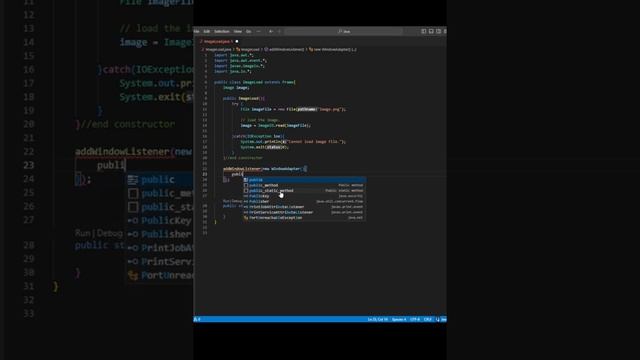This screenshot has height=360, width=640.
Task: Choose the 'public_method' snippet suggestion
Action: pyautogui.click(x=304, y=185)
